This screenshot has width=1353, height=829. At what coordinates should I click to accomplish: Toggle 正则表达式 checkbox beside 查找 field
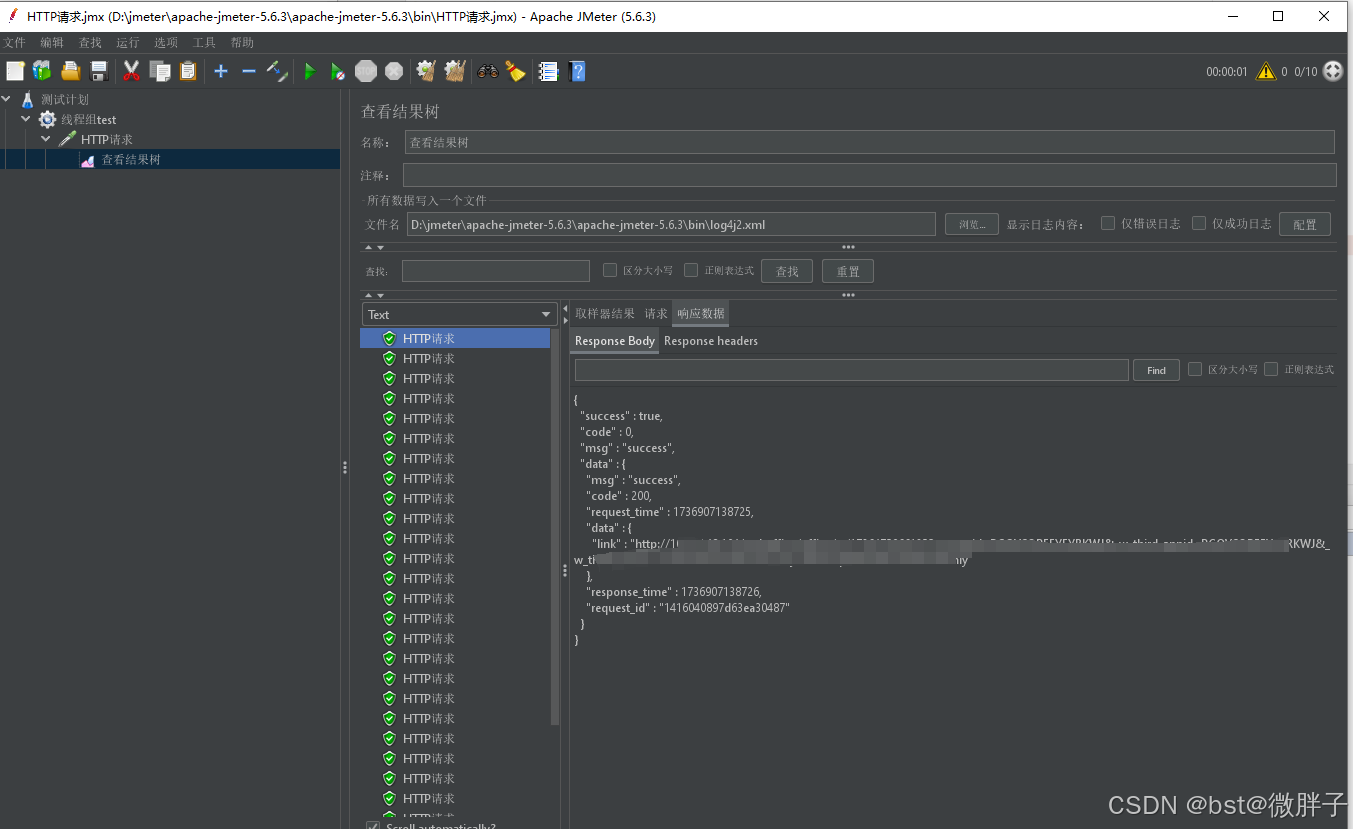pyautogui.click(x=691, y=270)
